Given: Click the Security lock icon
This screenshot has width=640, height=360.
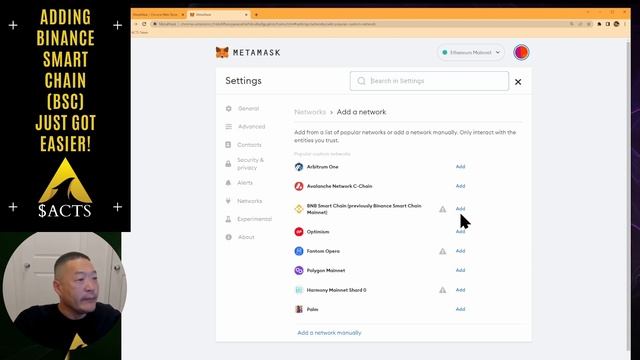Looking at the screenshot, I should click(228, 164).
